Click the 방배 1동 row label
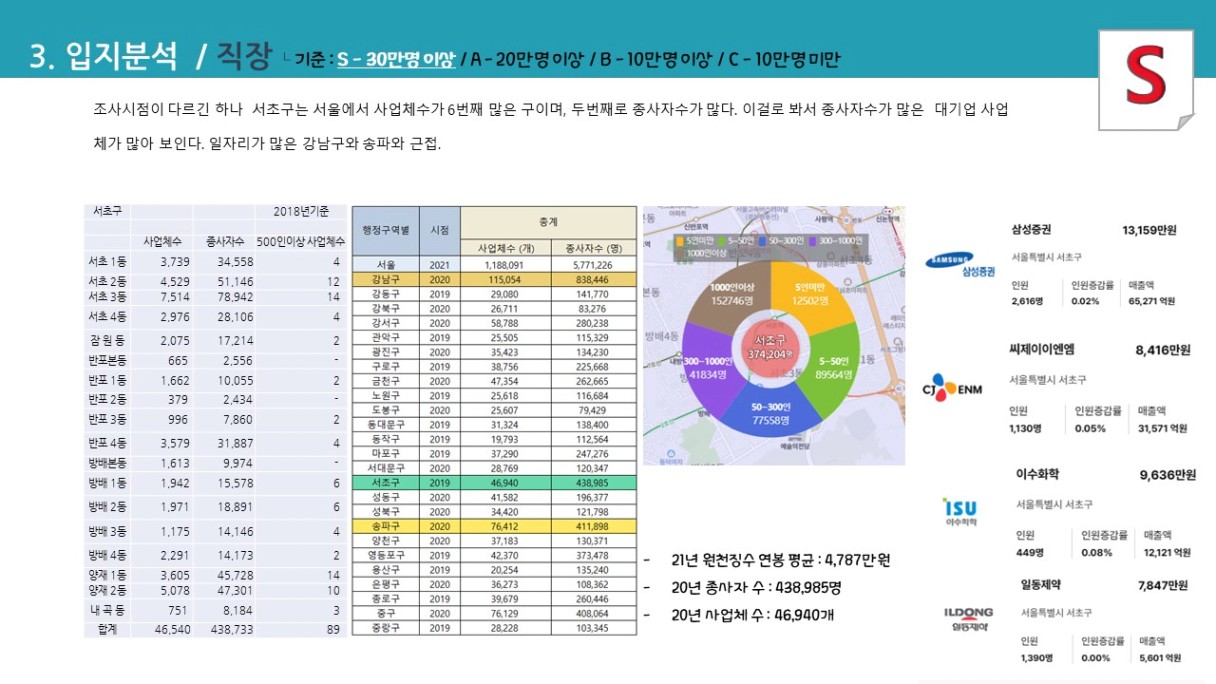Image resolution: width=1216 pixels, height=684 pixels. (x=107, y=483)
